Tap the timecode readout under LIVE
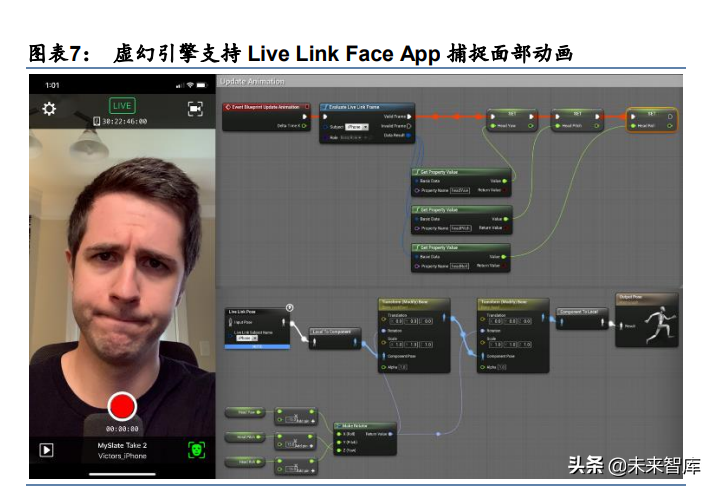Screen dimensions: 715x490 pos(120,121)
